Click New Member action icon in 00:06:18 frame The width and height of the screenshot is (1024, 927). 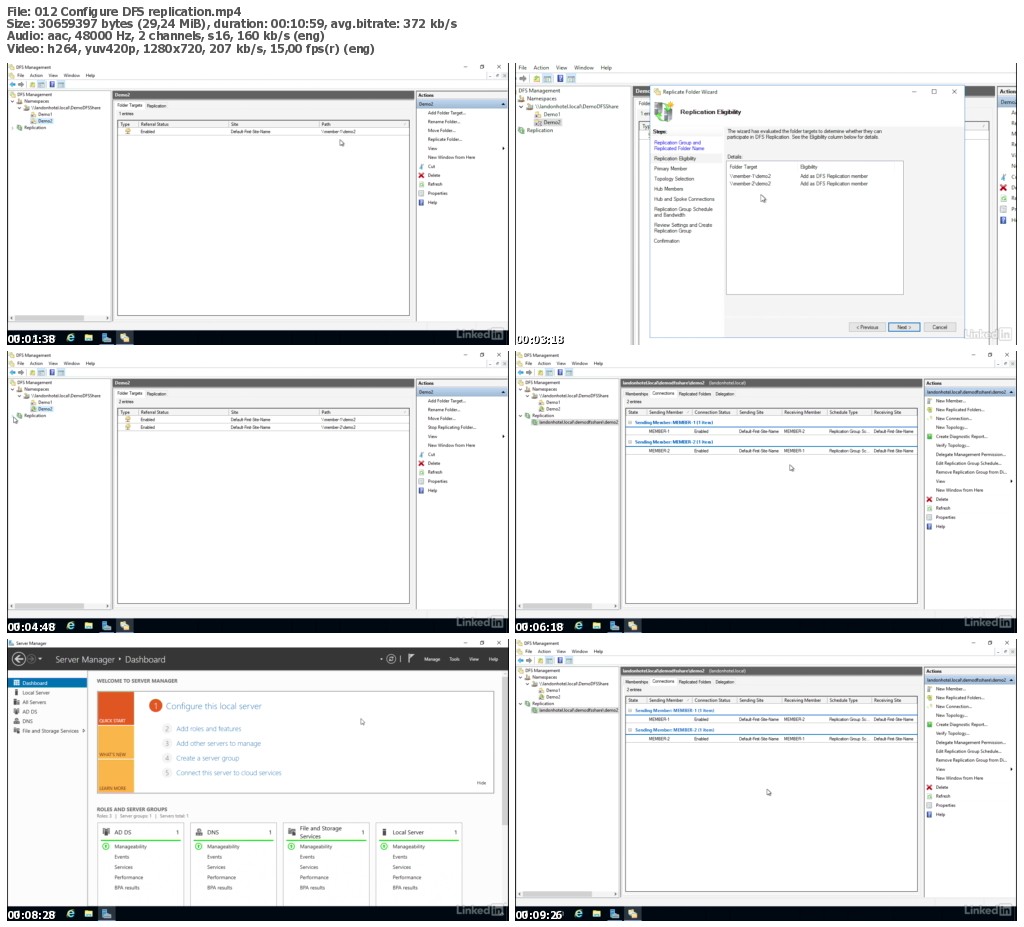[929, 400]
